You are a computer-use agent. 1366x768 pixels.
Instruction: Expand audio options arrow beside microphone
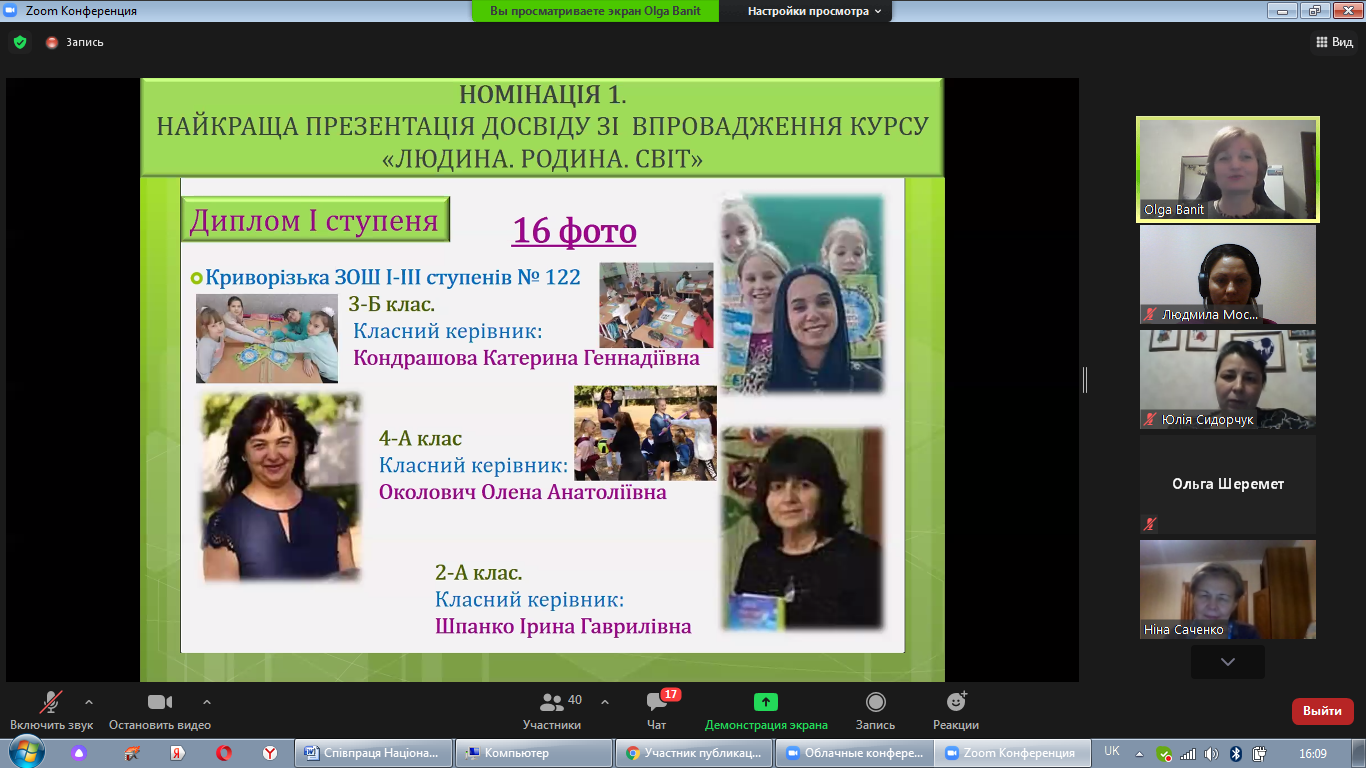tap(89, 701)
